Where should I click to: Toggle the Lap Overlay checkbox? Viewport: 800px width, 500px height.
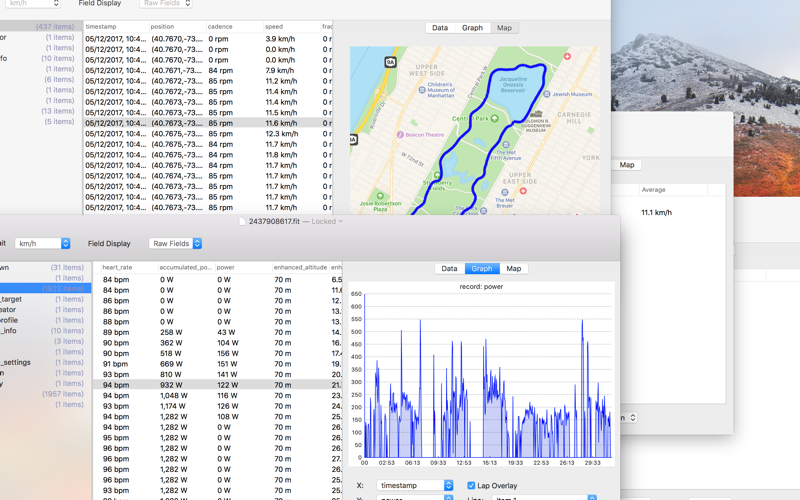point(471,486)
